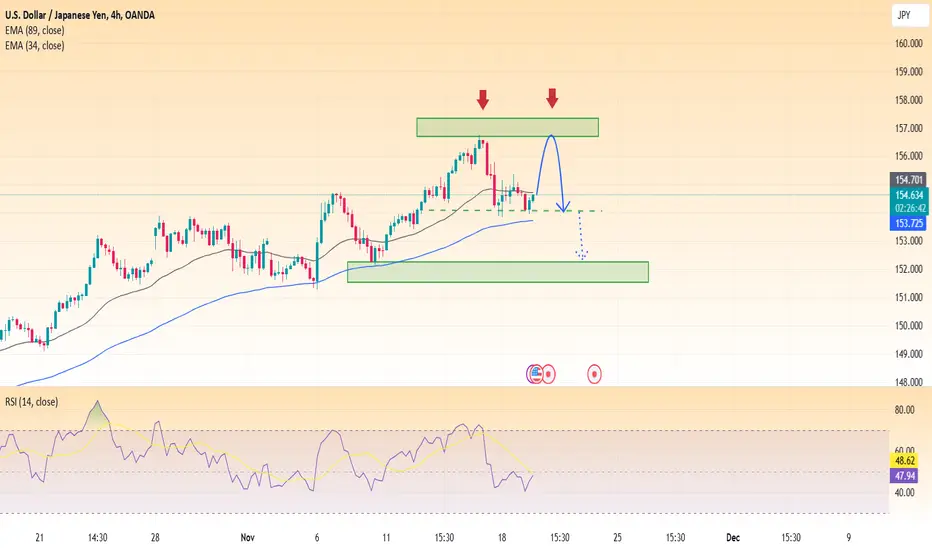932x550 pixels.
Task: Click the 160.000 price axis label
Action: [909, 43]
